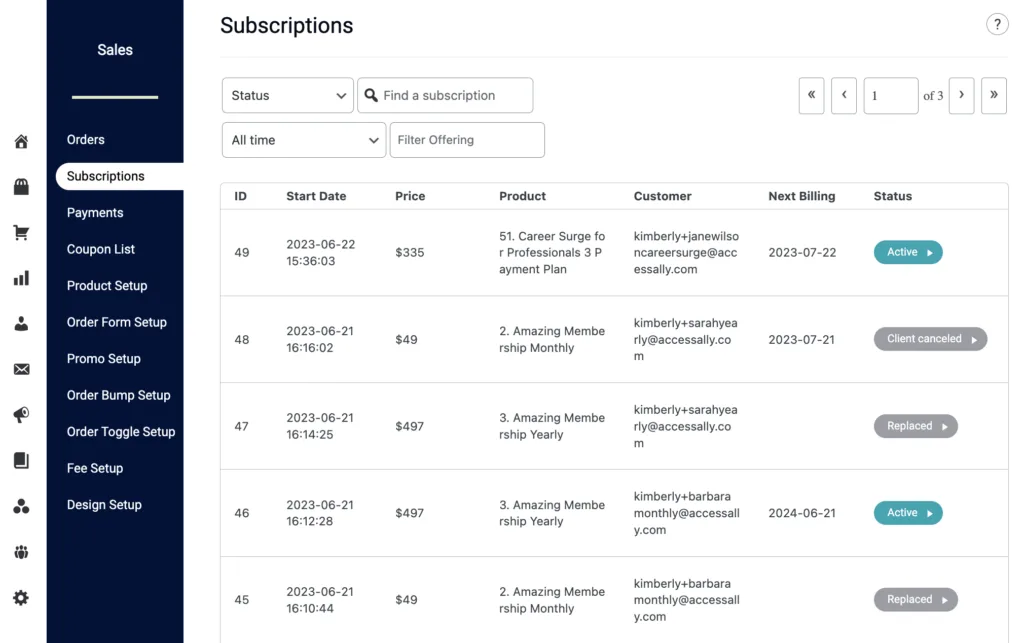This screenshot has height=643, width=1024.
Task: Expand the All time date range dropdown
Action: point(303,140)
